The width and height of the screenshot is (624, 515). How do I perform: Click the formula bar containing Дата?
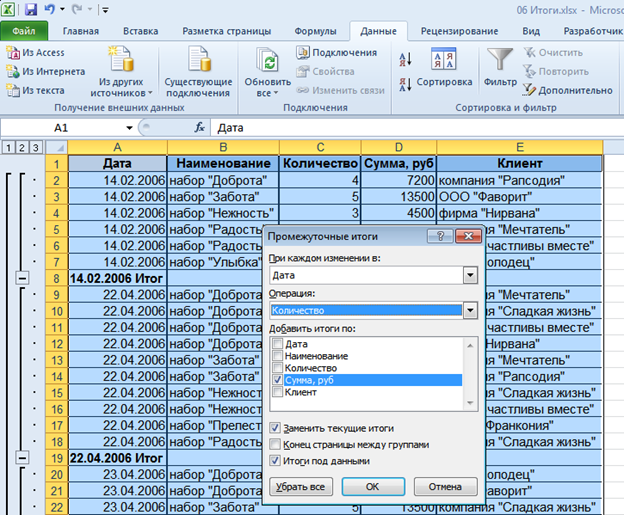418,128
